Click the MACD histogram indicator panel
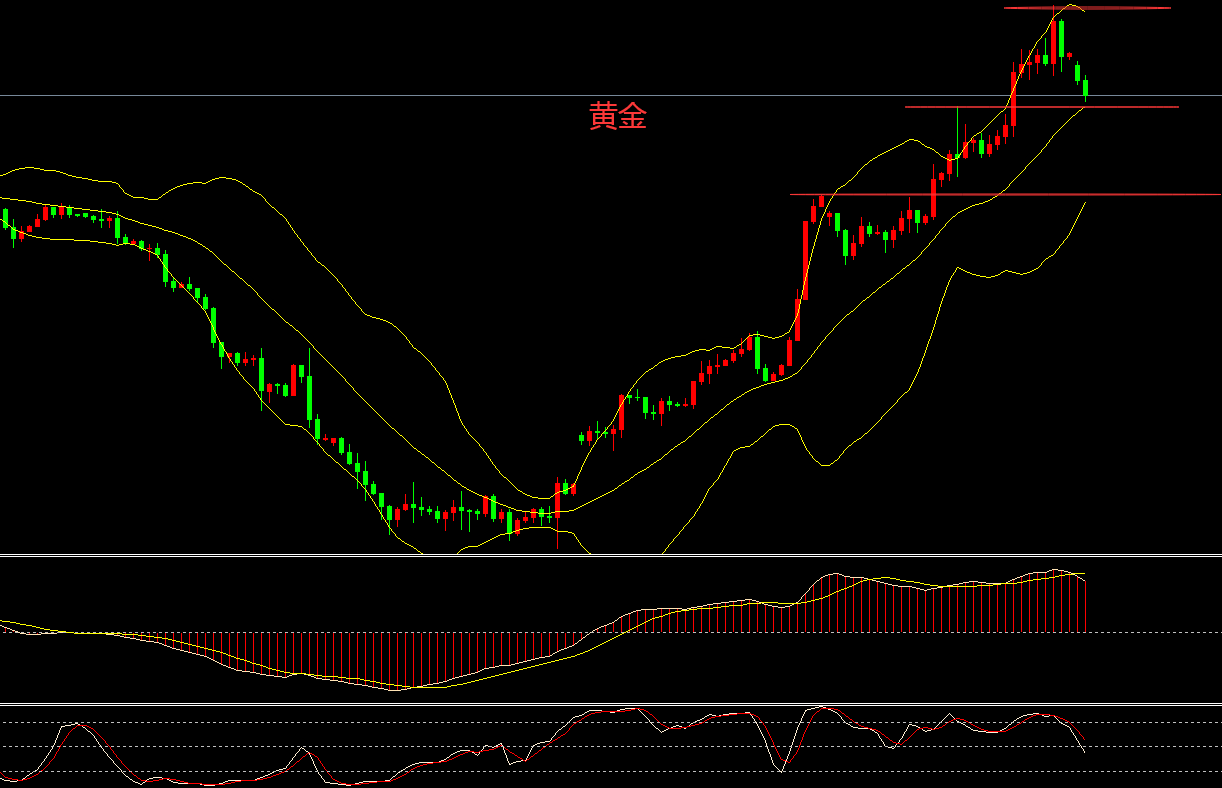The height and width of the screenshot is (788, 1222). [x=611, y=630]
